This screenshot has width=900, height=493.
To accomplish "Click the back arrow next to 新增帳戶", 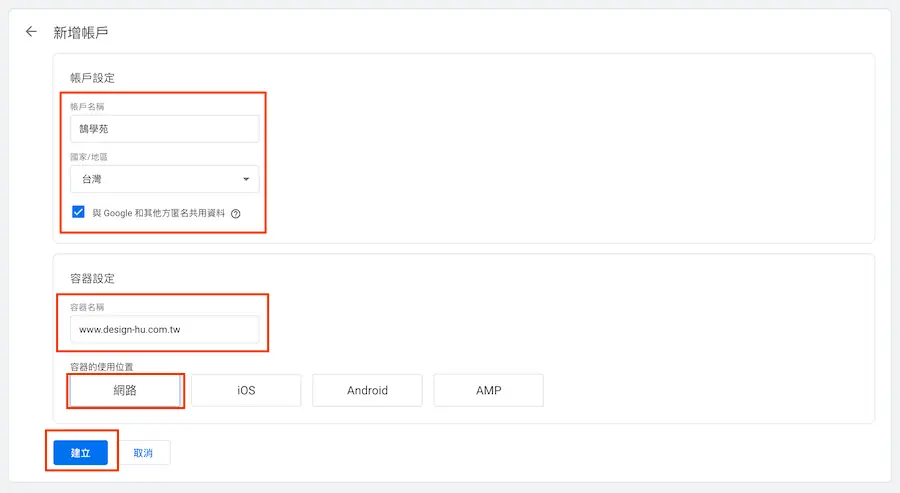I will click(x=31, y=32).
